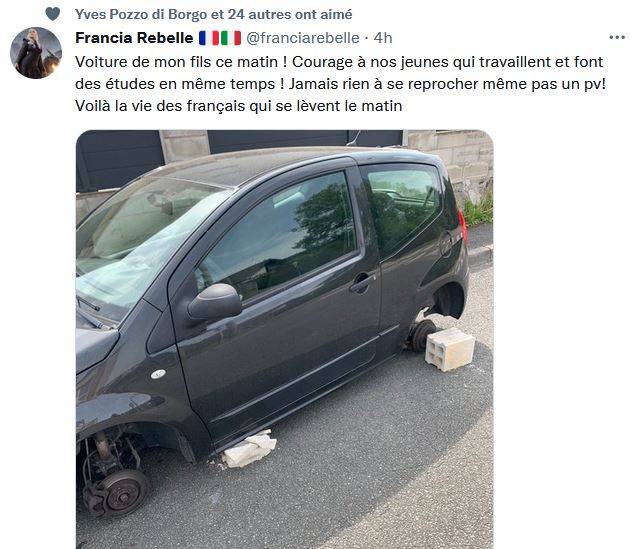The width and height of the screenshot is (630, 549).
Task: Click the car's side mirror in the photo
Action: coord(215,302)
